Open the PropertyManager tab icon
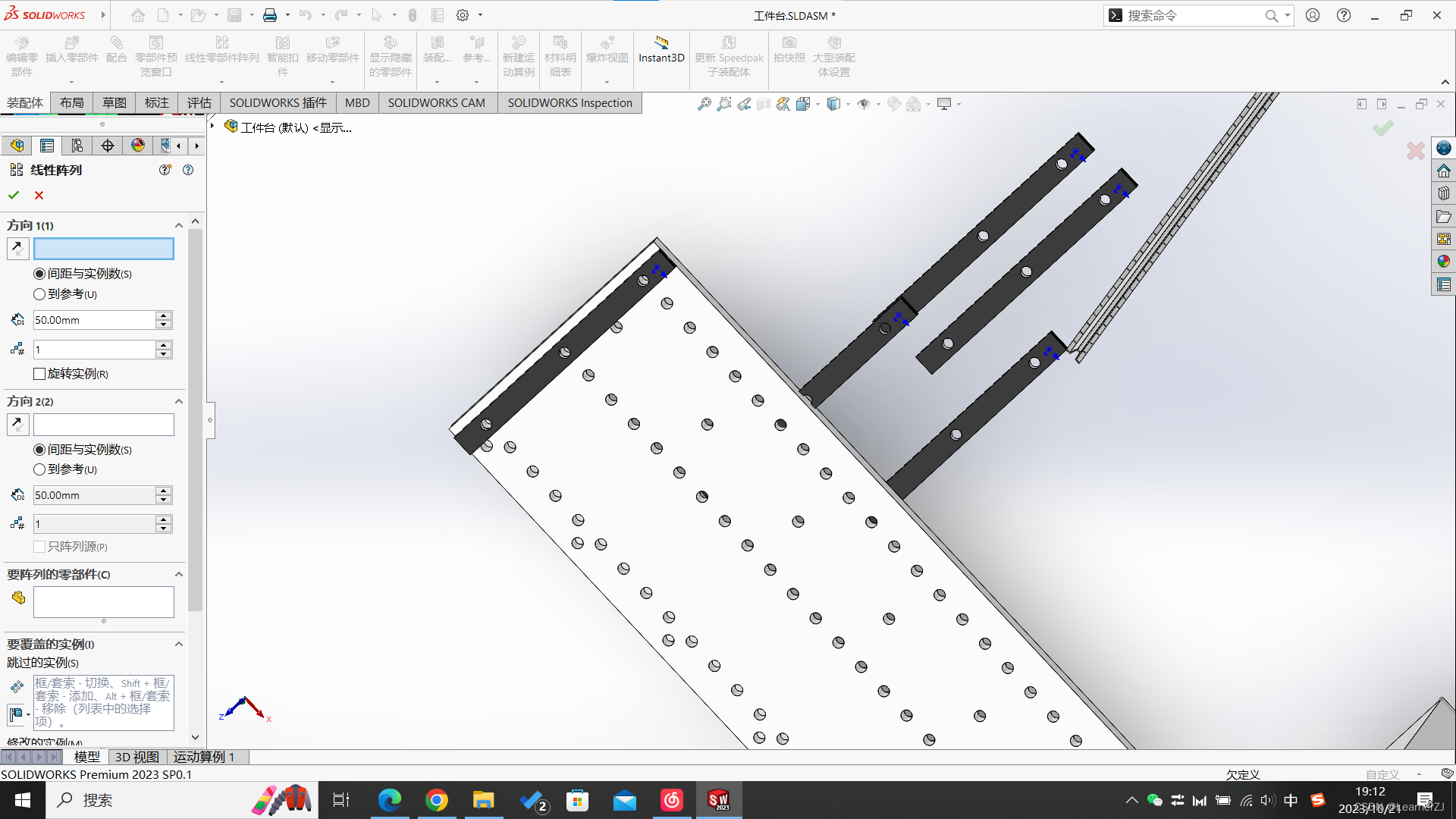The height and width of the screenshot is (819, 1456). (x=47, y=146)
